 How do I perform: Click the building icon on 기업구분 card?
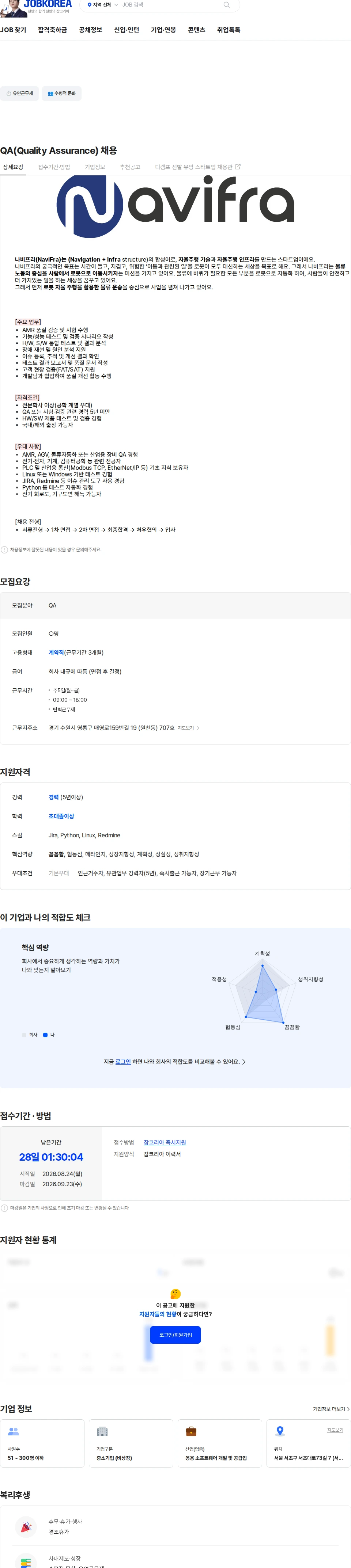pyautogui.click(x=102, y=1432)
